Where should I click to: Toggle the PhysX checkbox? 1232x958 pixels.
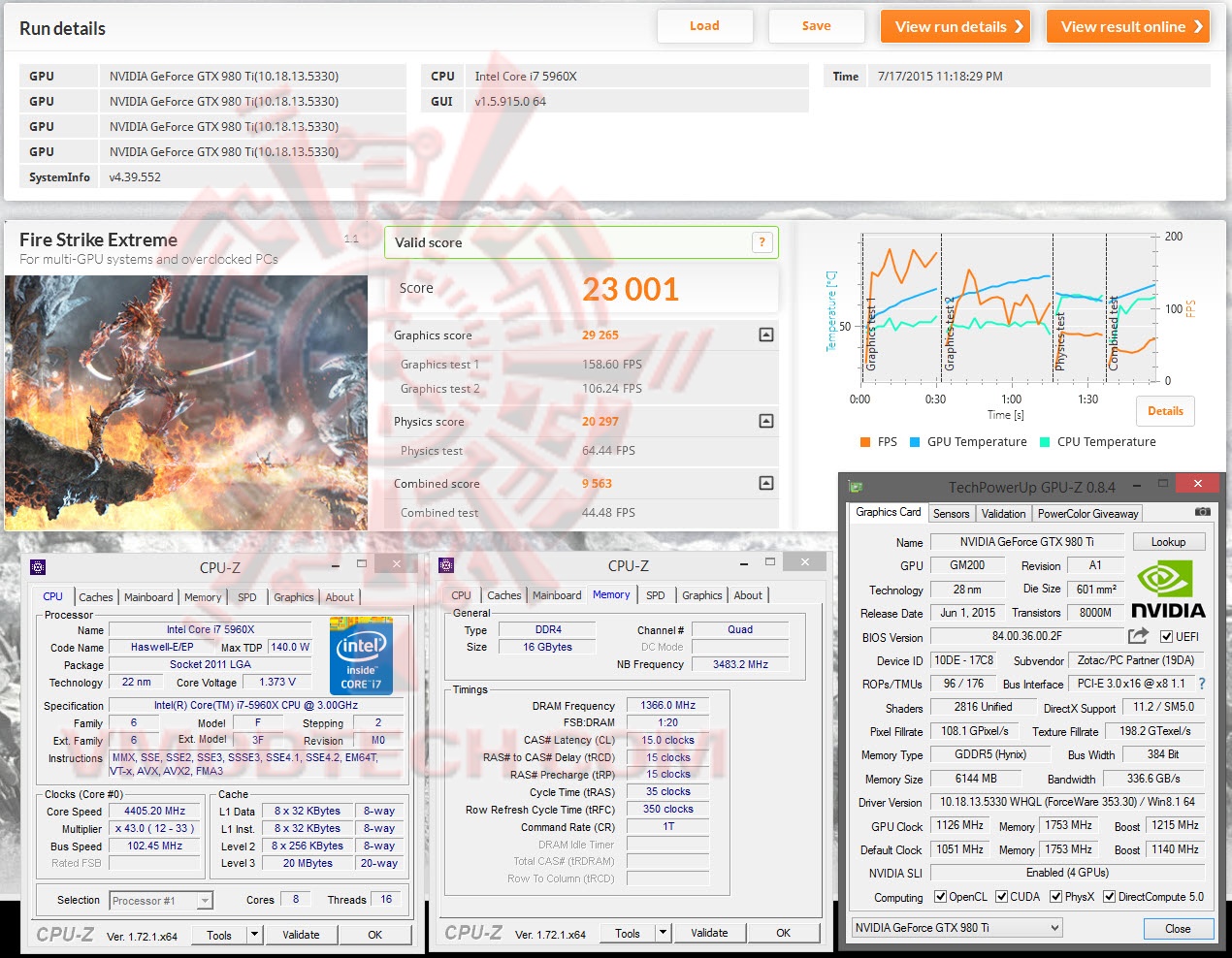pyautogui.click(x=1055, y=897)
